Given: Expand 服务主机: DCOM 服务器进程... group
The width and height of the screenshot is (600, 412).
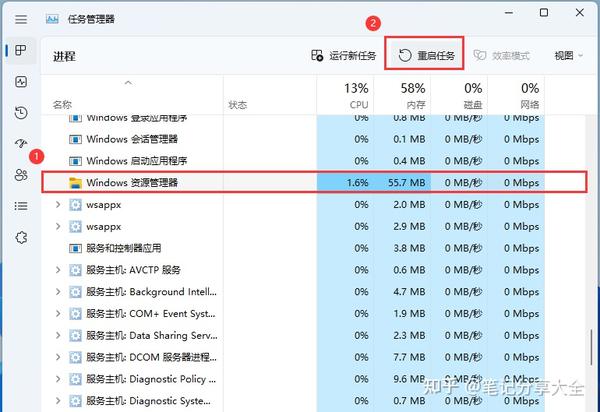Looking at the screenshot, I should tap(58, 357).
